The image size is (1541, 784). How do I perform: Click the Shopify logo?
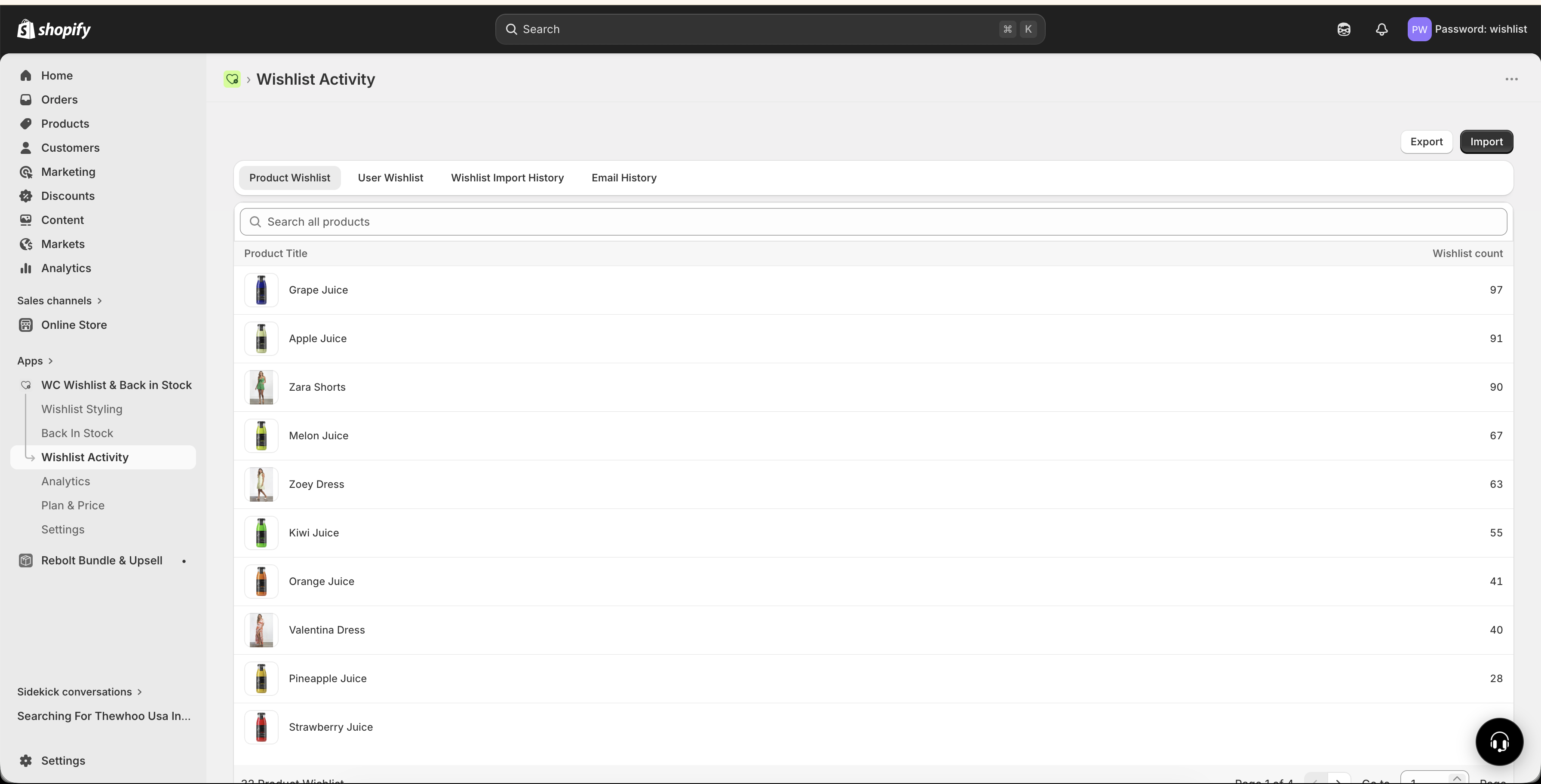tap(54, 29)
